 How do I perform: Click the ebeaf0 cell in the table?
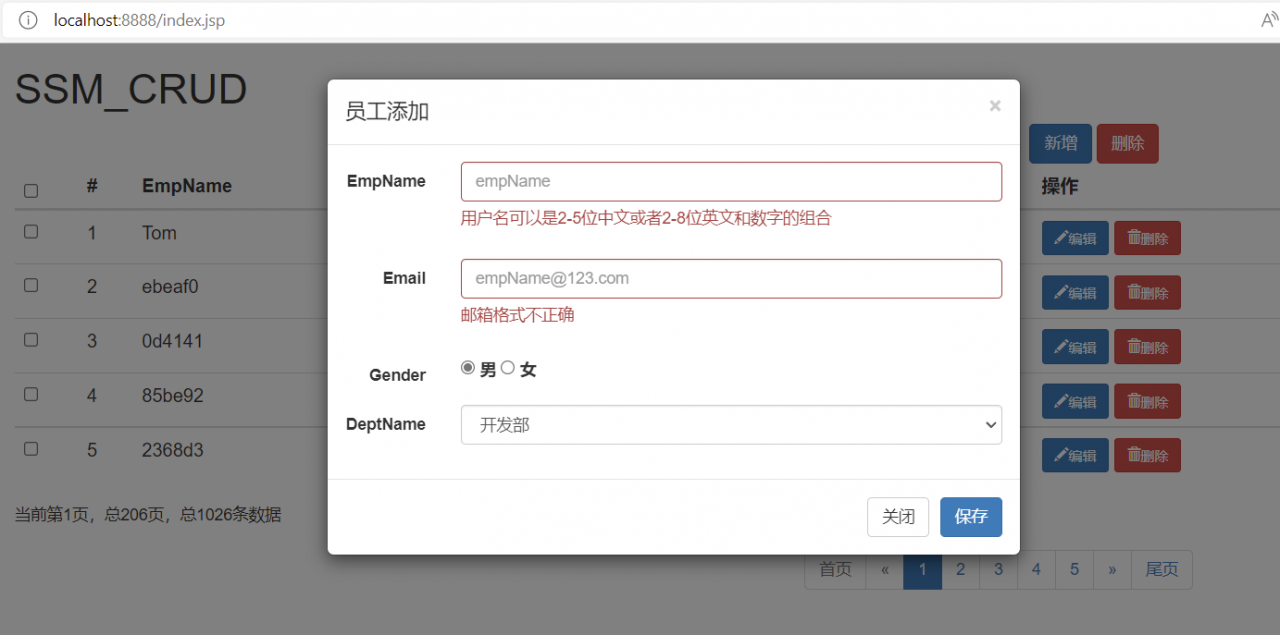pyautogui.click(x=170, y=287)
